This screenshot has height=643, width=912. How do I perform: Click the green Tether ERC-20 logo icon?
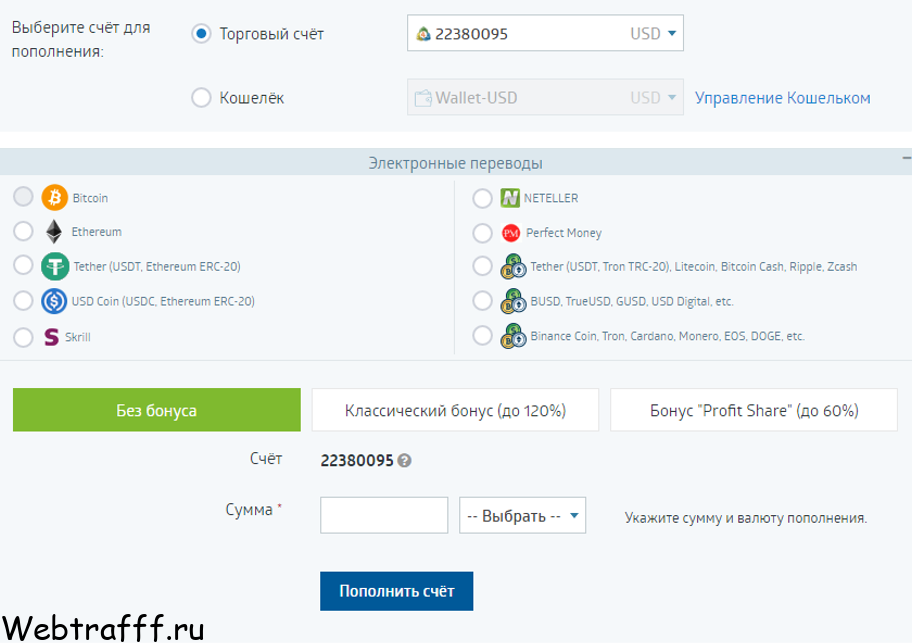click(x=55, y=266)
